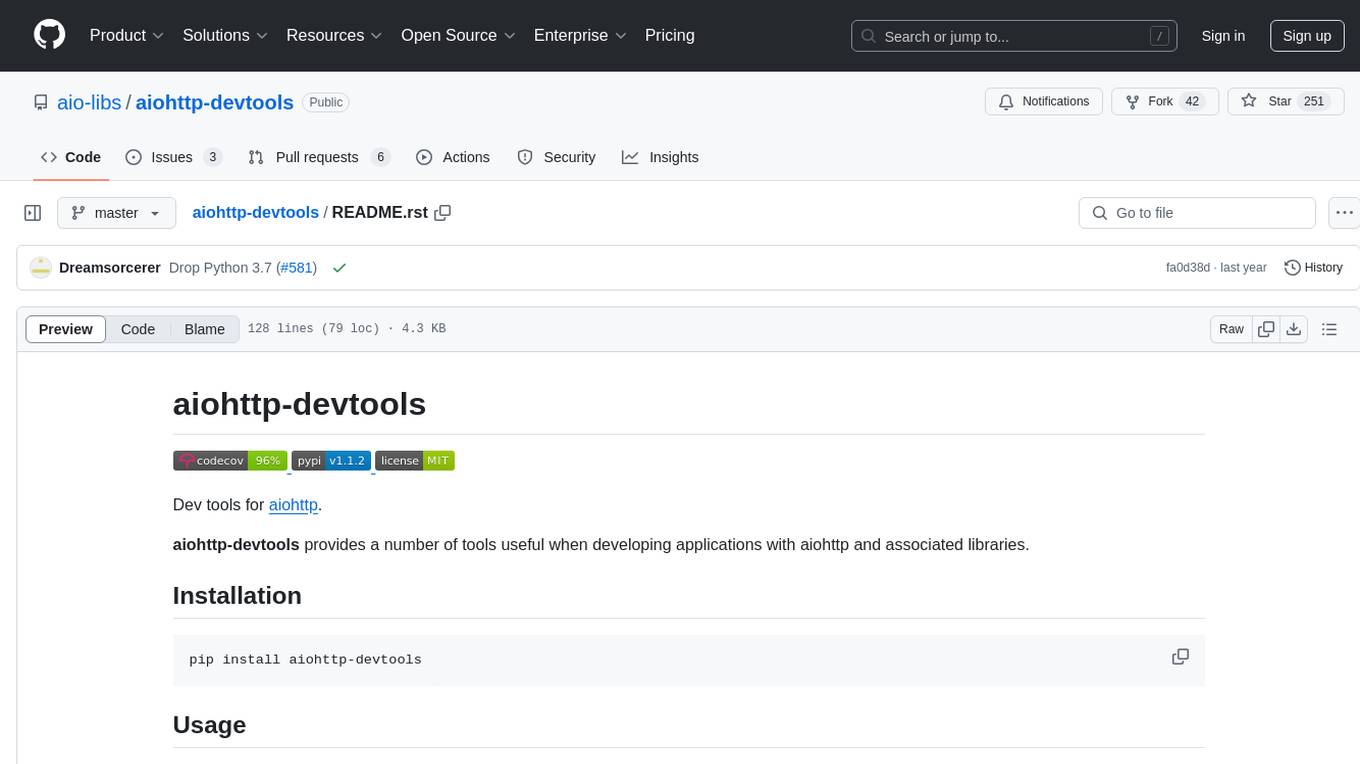1360x764 pixels.
Task: Switch to the Actions tab
Action: [x=453, y=157]
